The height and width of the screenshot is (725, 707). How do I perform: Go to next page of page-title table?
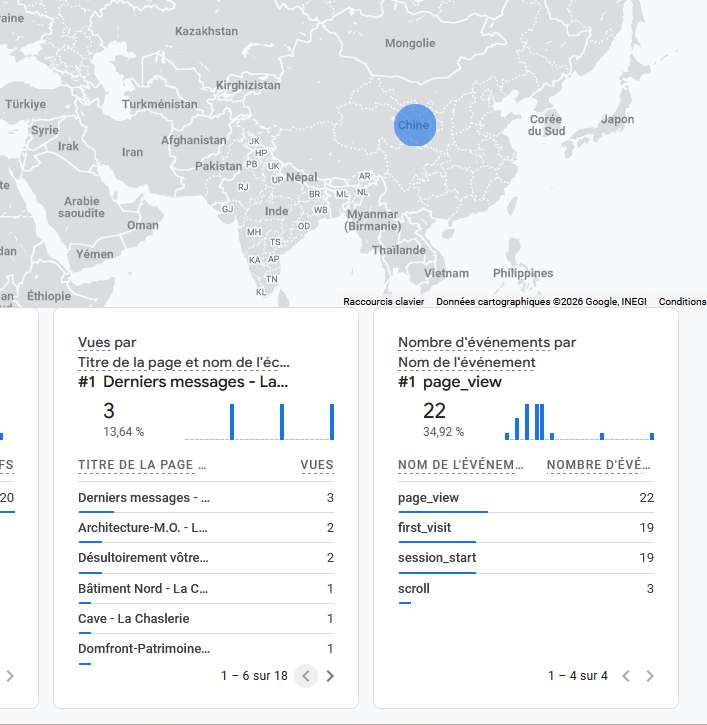tap(331, 676)
